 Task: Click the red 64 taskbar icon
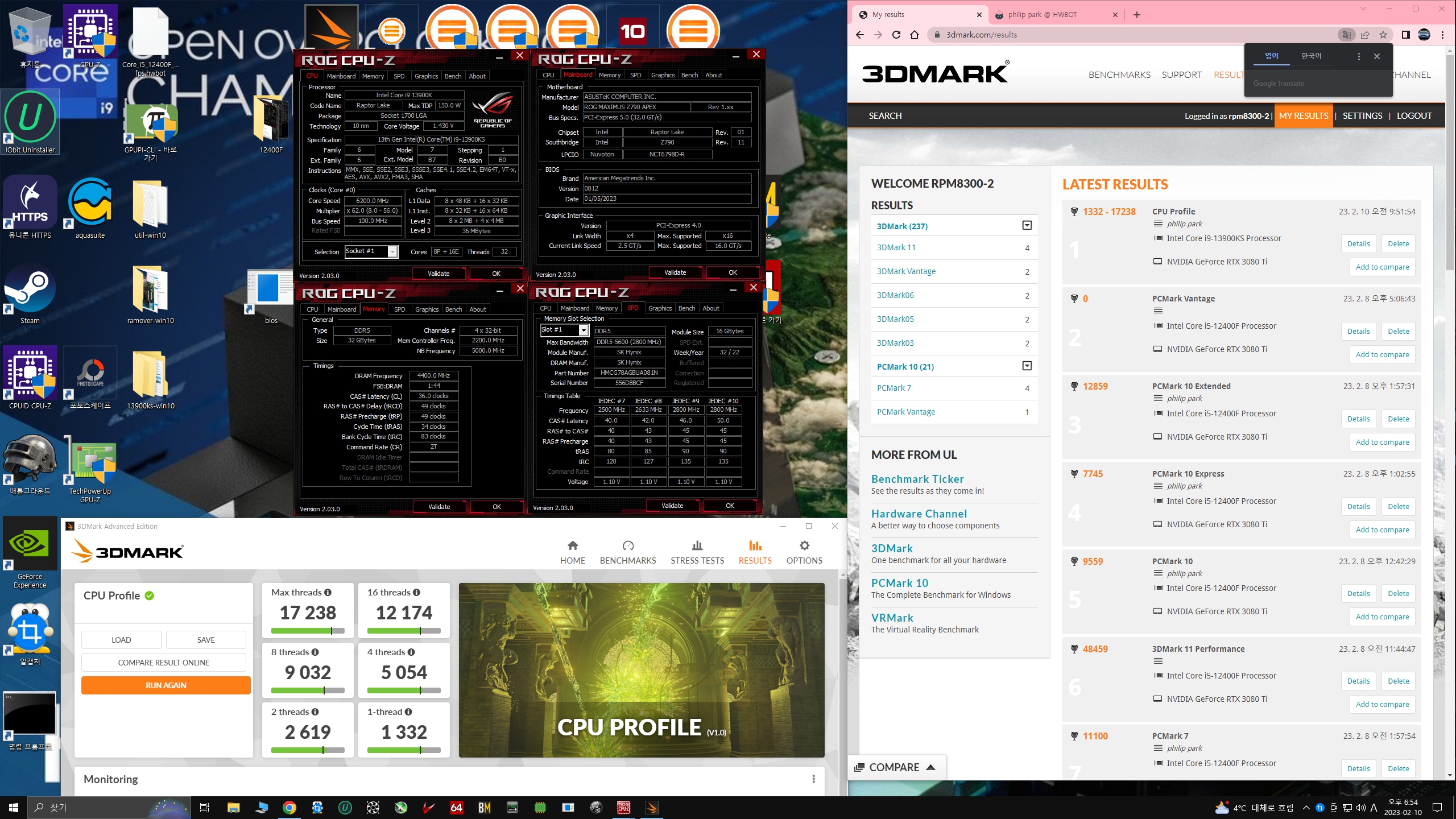click(457, 807)
